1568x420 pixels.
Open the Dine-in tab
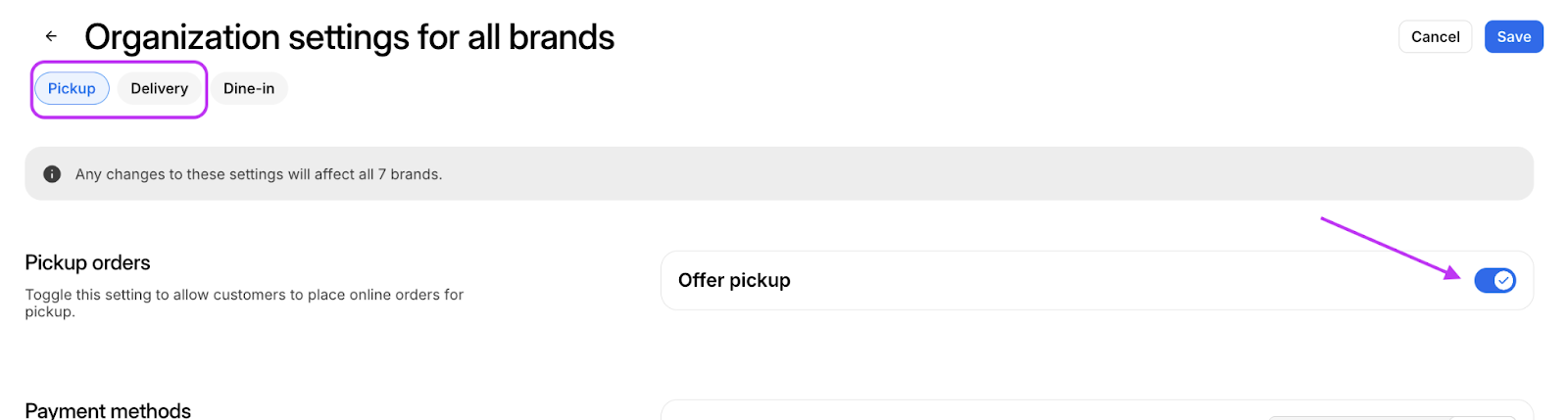click(x=249, y=88)
